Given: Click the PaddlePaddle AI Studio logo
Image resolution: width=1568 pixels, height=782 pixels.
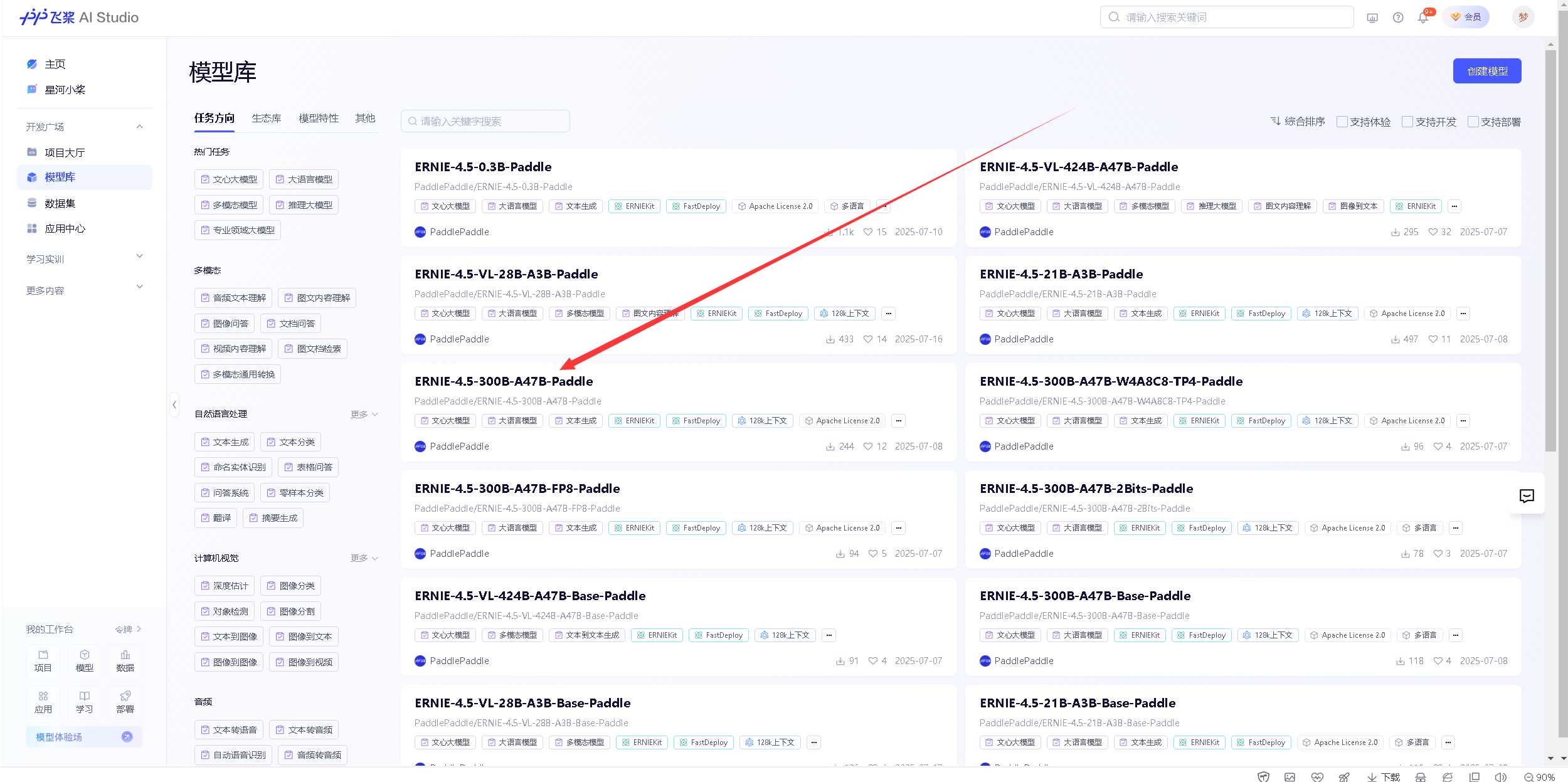Looking at the screenshot, I should pos(79,17).
